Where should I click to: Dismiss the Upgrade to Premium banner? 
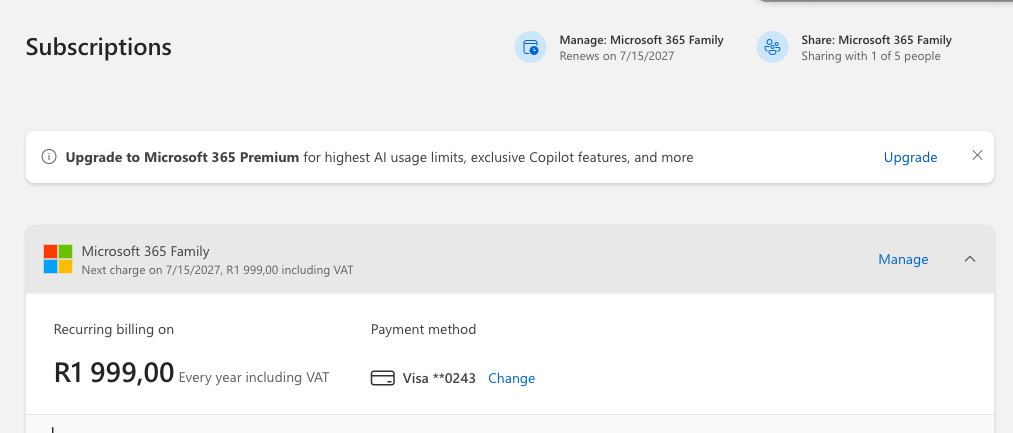pos(977,155)
